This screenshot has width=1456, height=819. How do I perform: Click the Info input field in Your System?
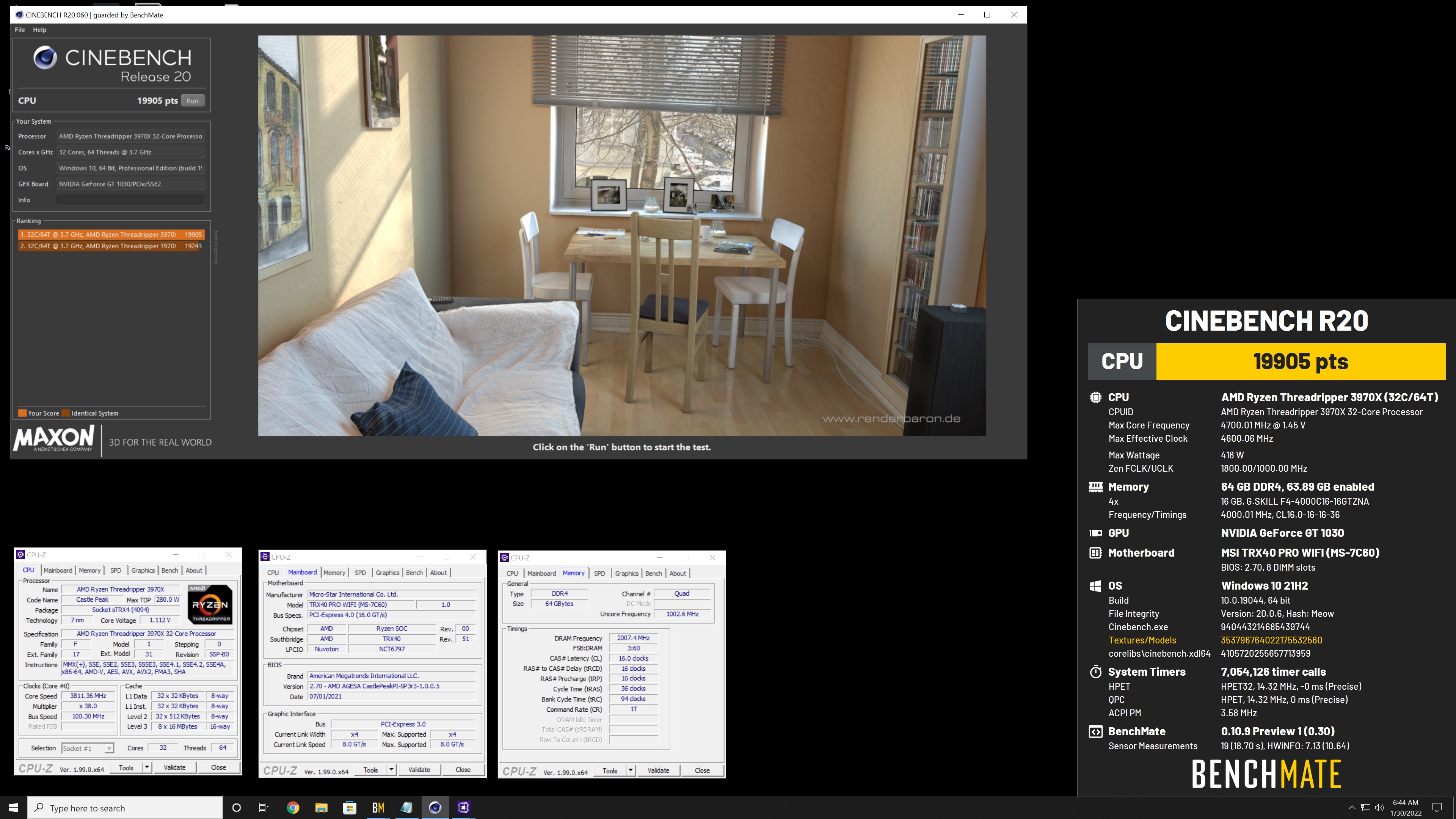pos(130,200)
